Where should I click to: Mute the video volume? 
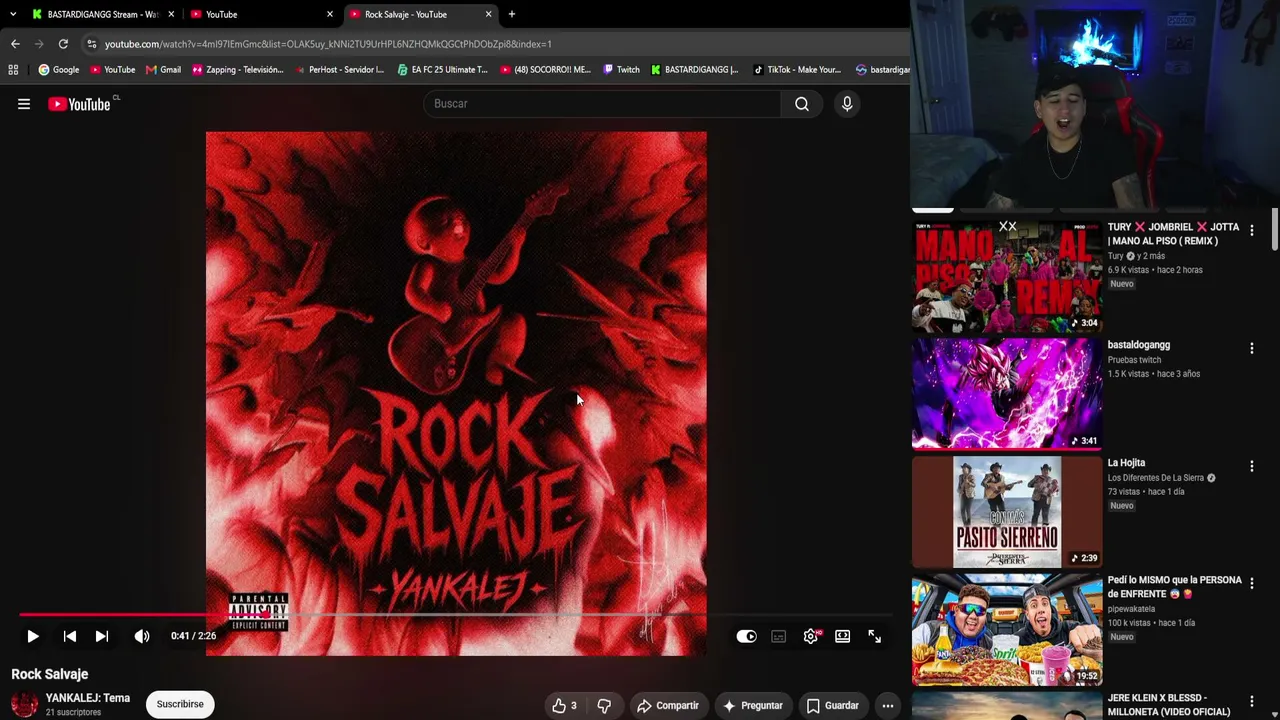(142, 636)
